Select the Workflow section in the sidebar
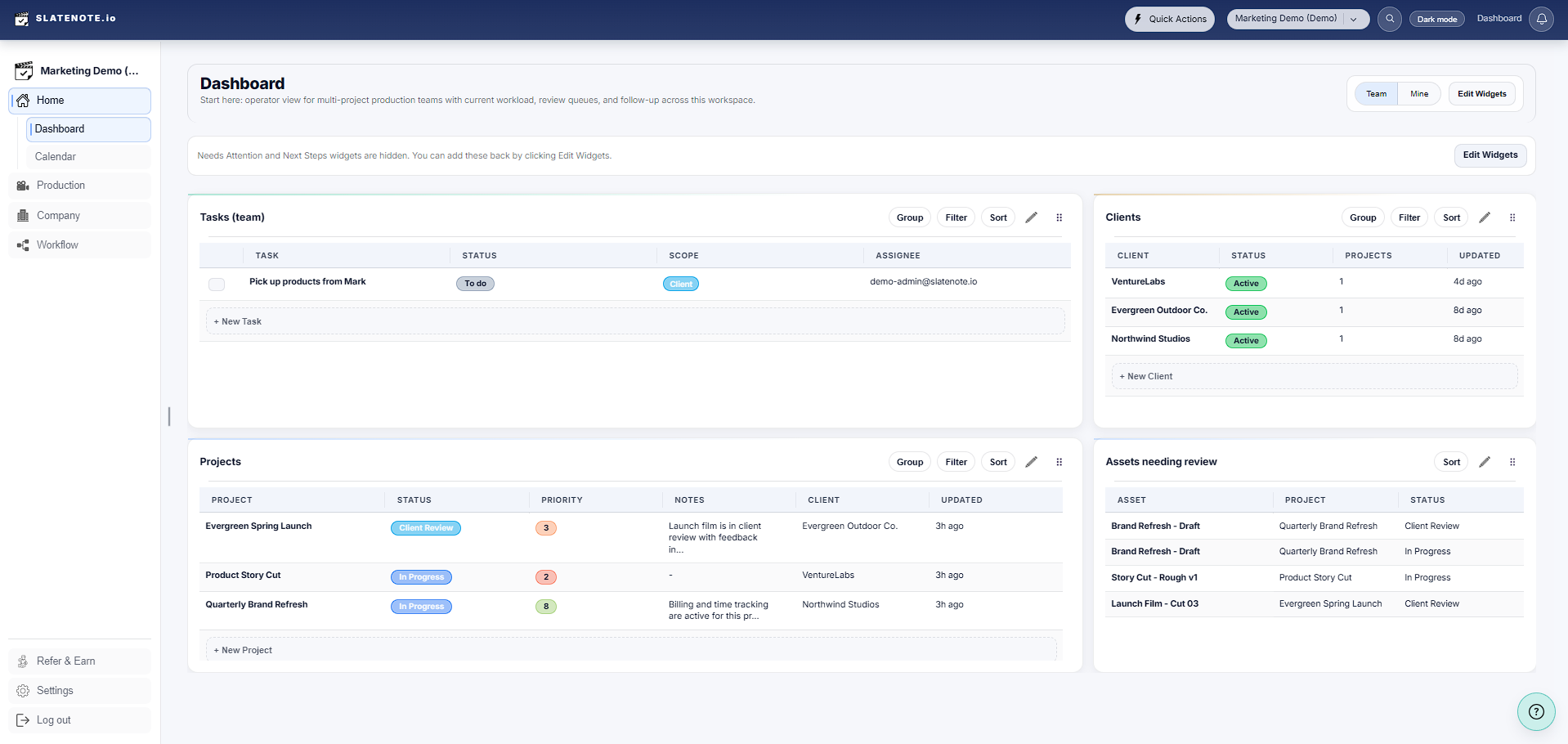Viewport: 1568px width, 744px height. (57, 244)
